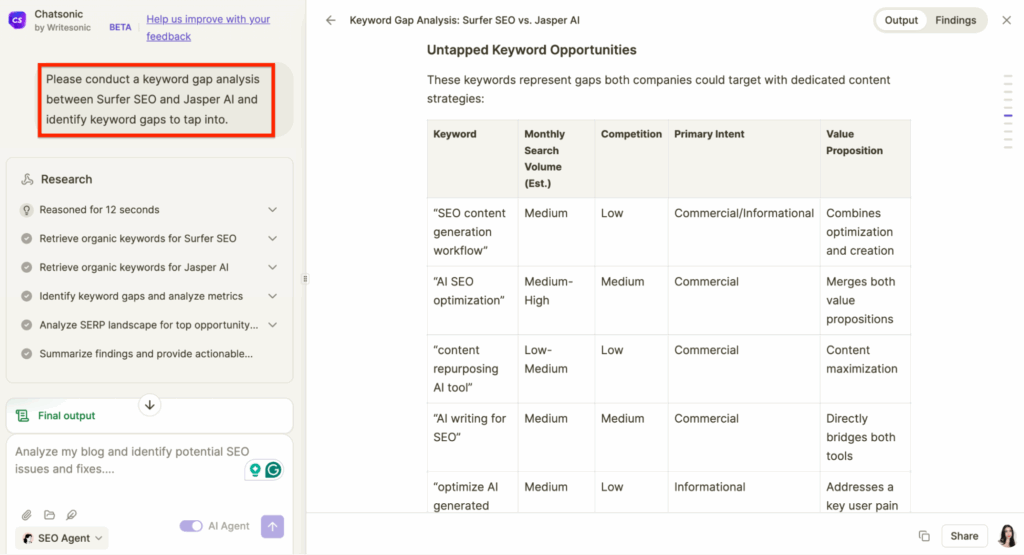Click the Untapped Keyword Opportunities heading
This screenshot has width=1024, height=555.
point(531,50)
